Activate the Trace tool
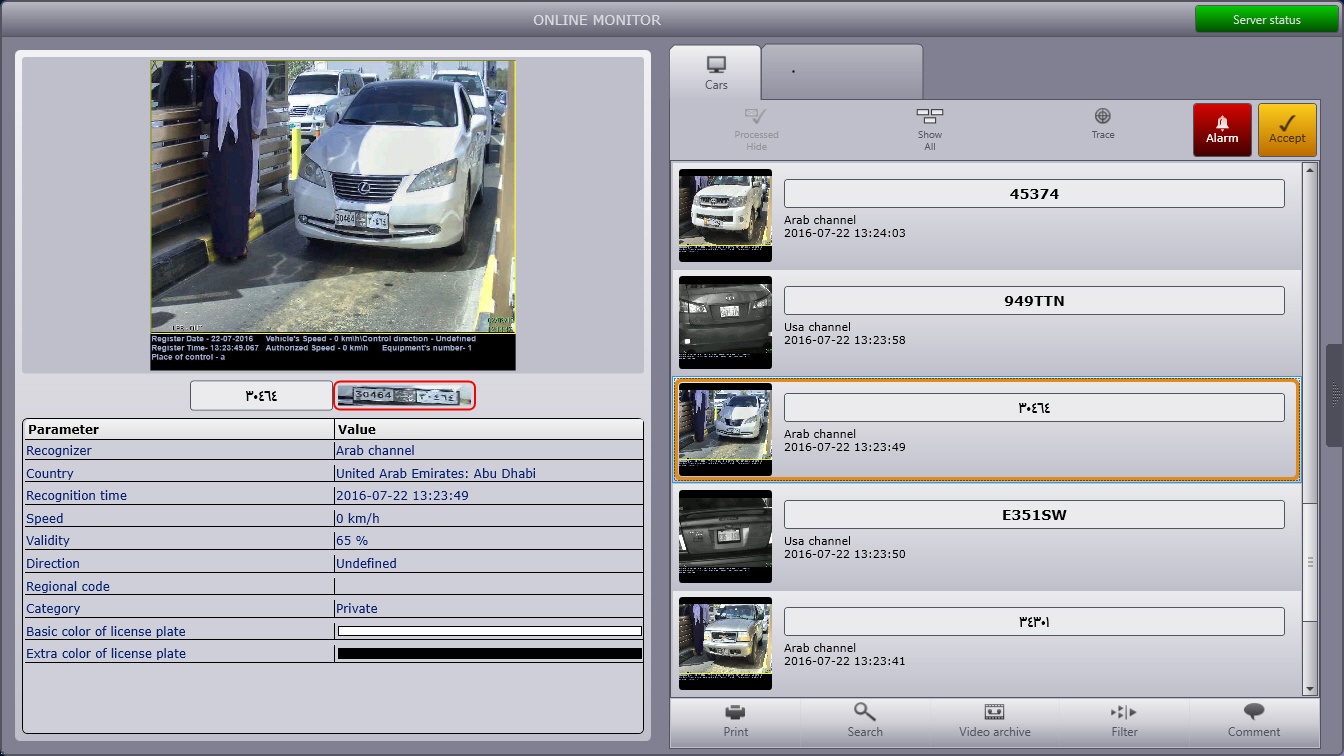The width and height of the screenshot is (1344, 756). click(x=1102, y=117)
